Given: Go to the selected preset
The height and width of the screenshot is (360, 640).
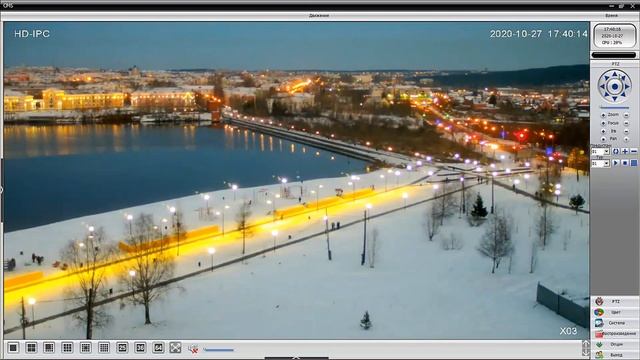Looking at the screenshot, I should [616, 151].
